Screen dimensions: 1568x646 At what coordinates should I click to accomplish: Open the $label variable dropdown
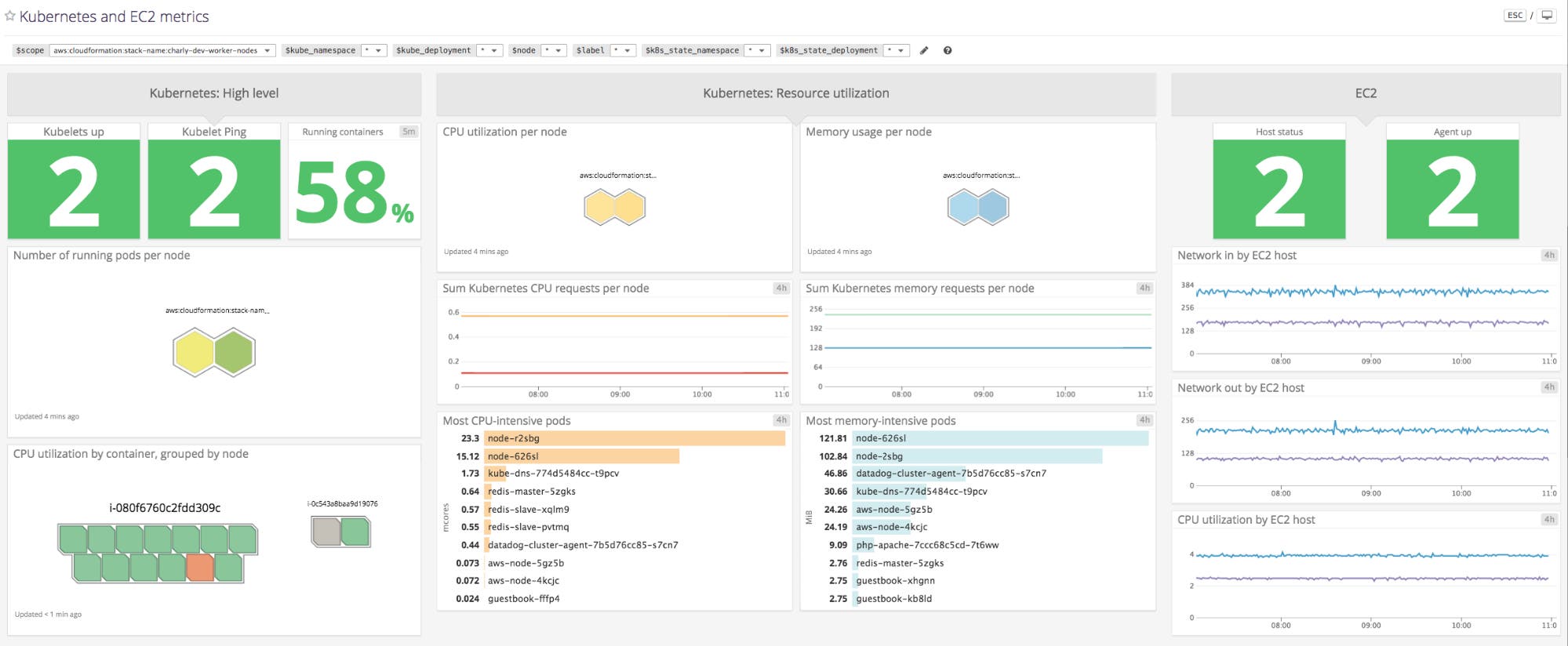tap(623, 50)
